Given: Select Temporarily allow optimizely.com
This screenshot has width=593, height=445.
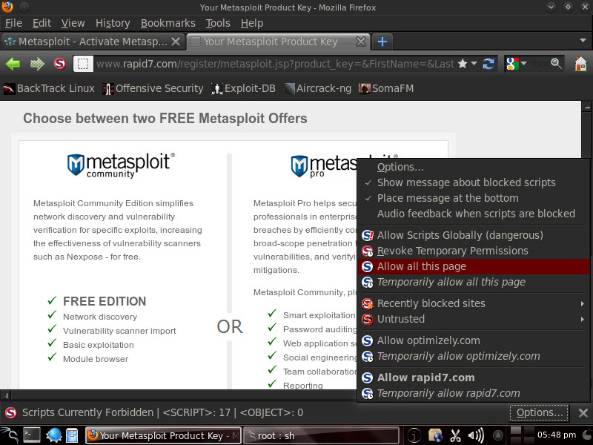Looking at the screenshot, I should [473, 356].
